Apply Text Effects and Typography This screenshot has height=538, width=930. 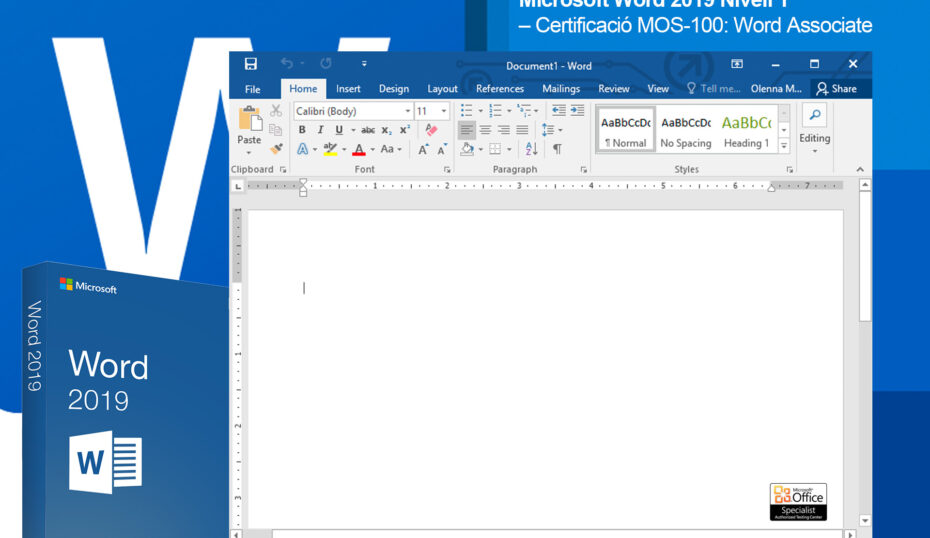302,149
